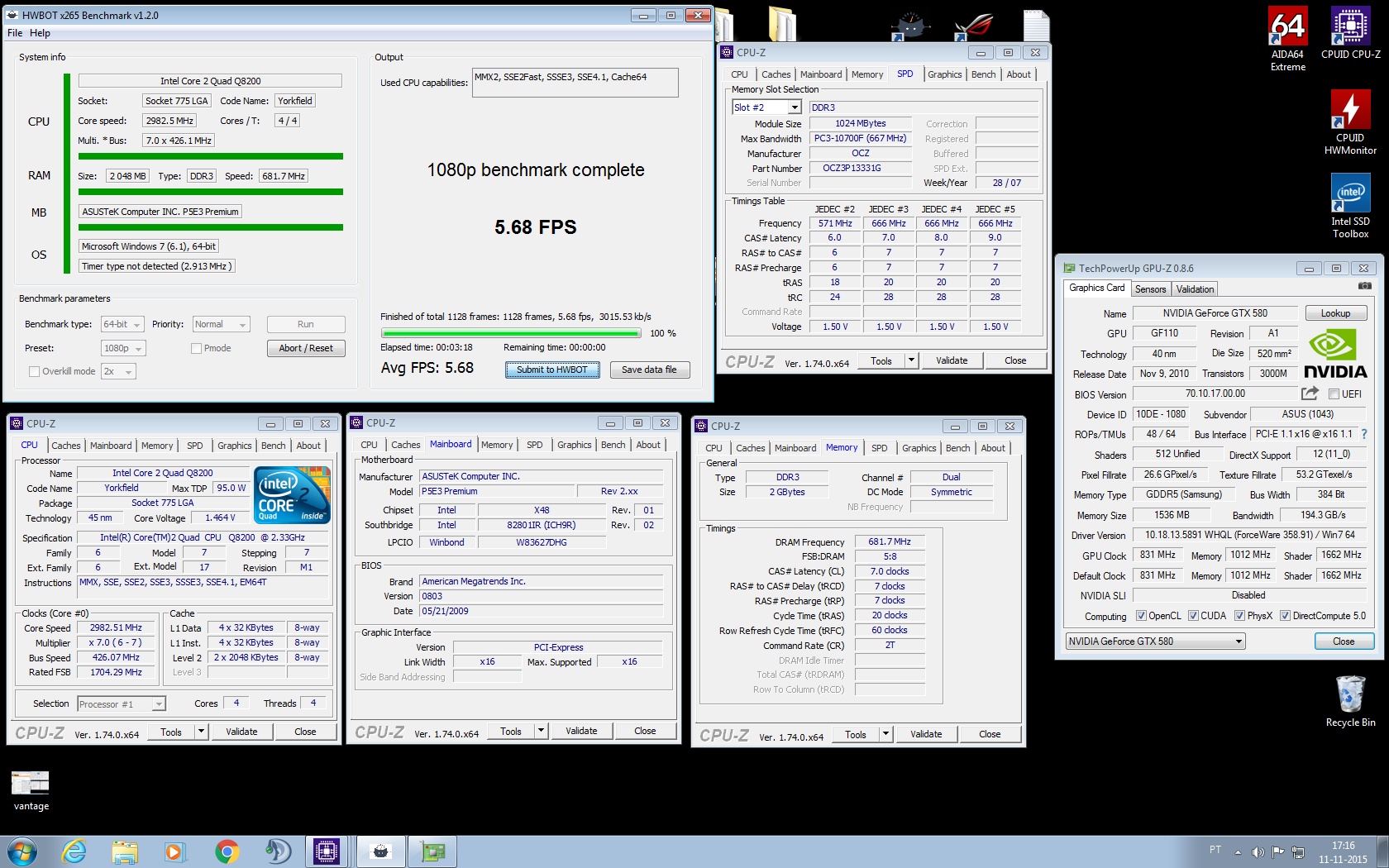Click the green CPU info separator bar
The width and height of the screenshot is (1389, 868).
pyautogui.click(x=210, y=156)
